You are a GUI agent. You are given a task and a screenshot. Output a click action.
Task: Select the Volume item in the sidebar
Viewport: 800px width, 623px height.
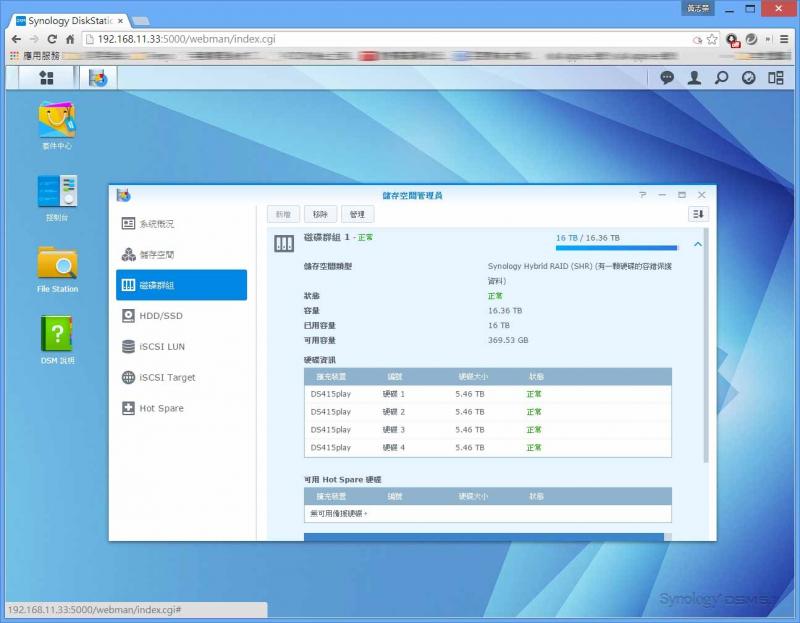pos(181,254)
